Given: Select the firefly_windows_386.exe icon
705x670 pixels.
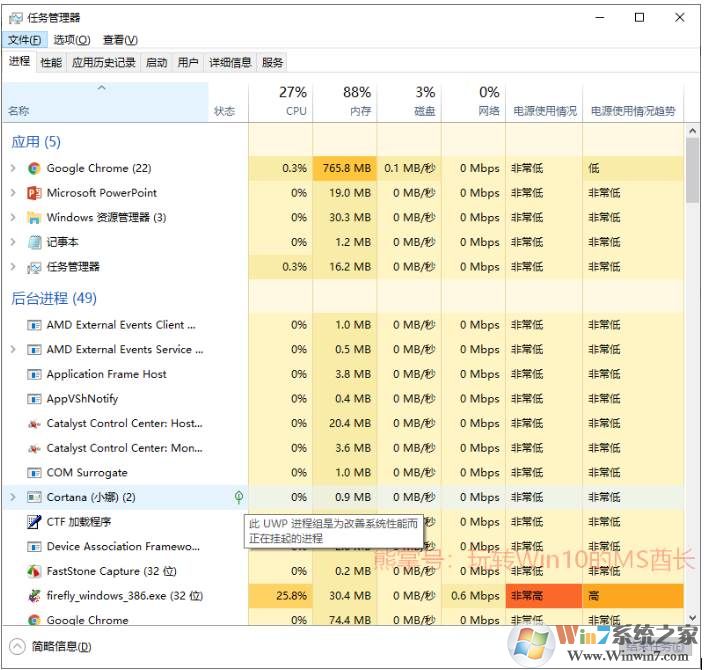Looking at the screenshot, I should (34, 596).
